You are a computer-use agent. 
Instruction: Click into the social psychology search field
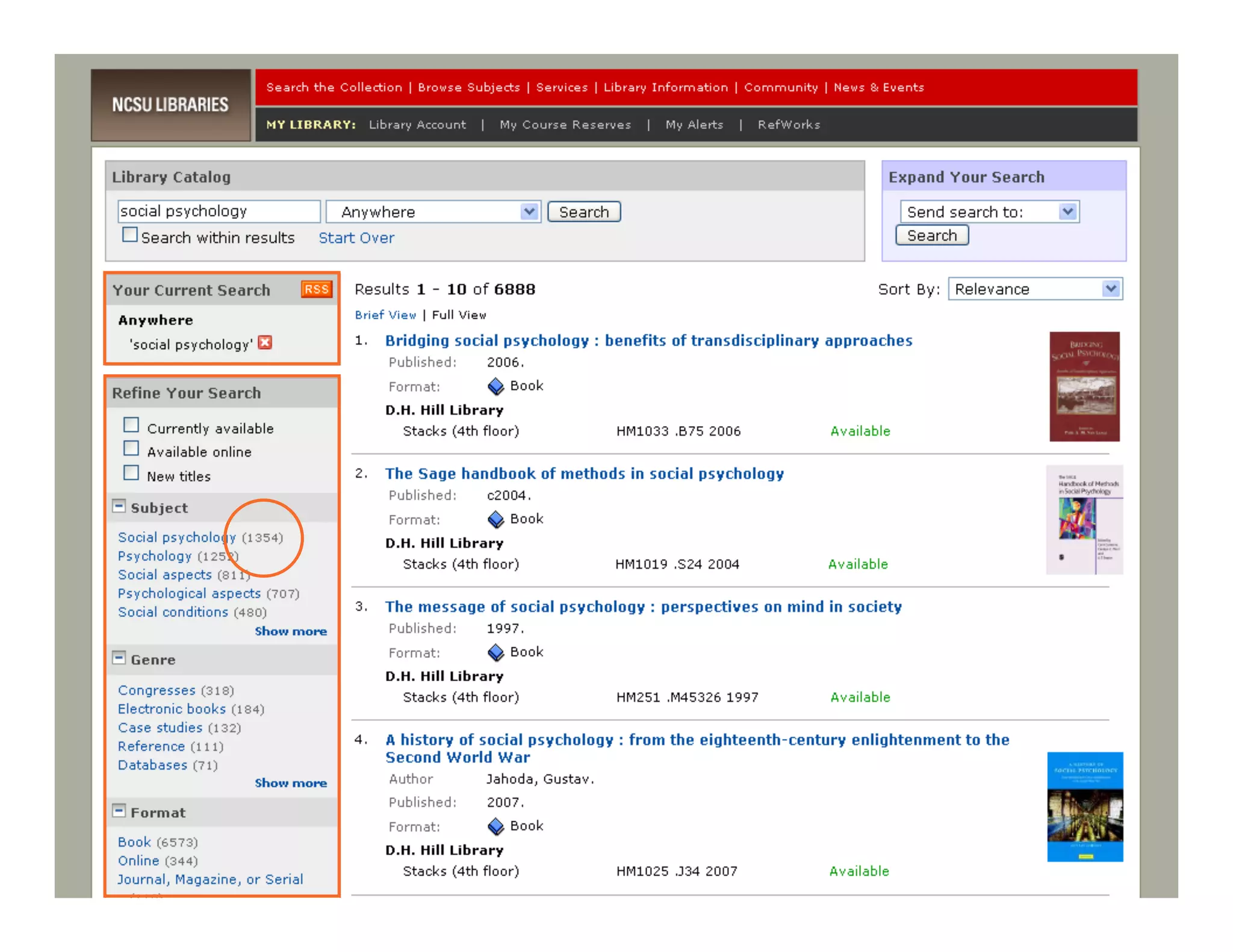pyautogui.click(x=218, y=211)
